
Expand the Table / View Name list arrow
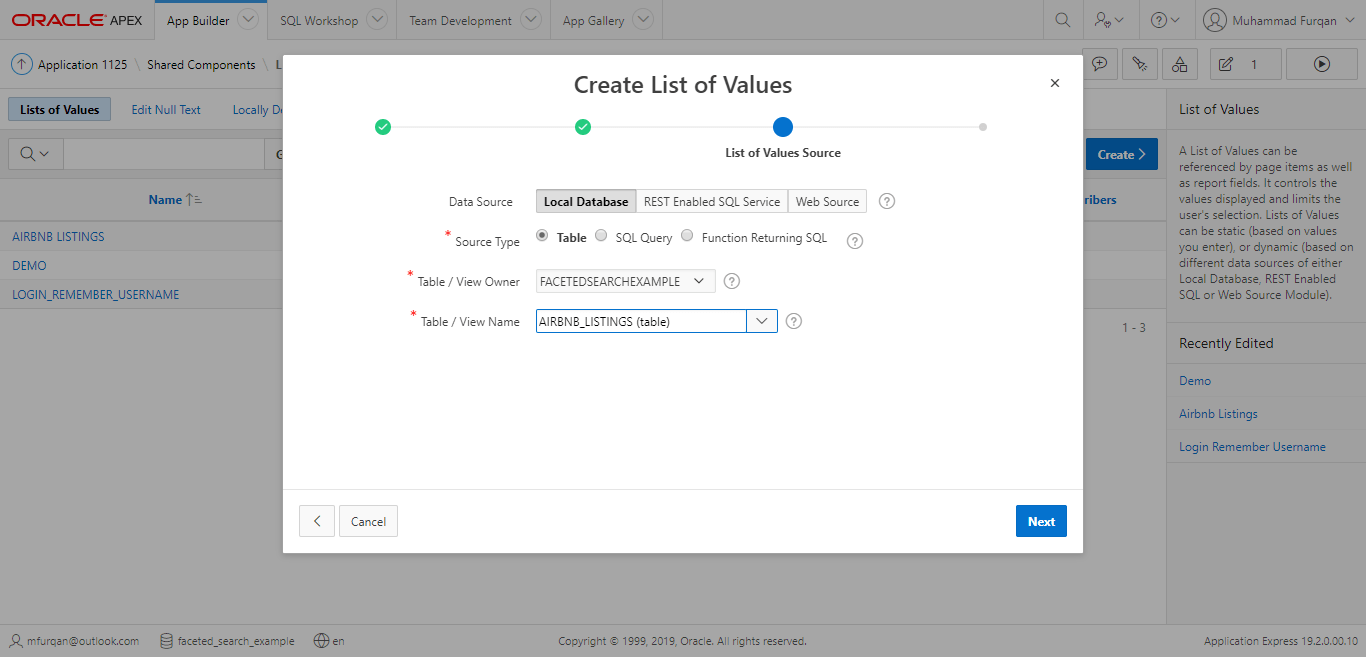click(762, 321)
